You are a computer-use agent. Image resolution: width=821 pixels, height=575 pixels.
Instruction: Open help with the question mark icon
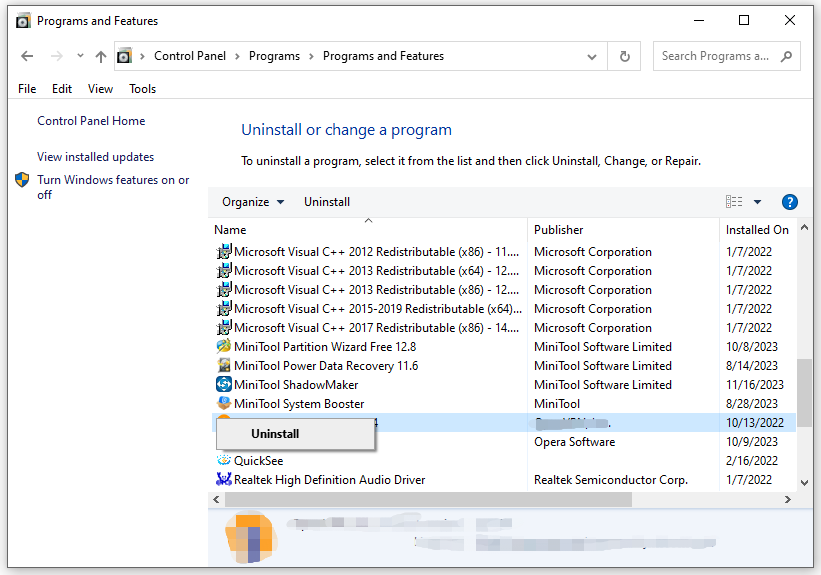tap(790, 202)
